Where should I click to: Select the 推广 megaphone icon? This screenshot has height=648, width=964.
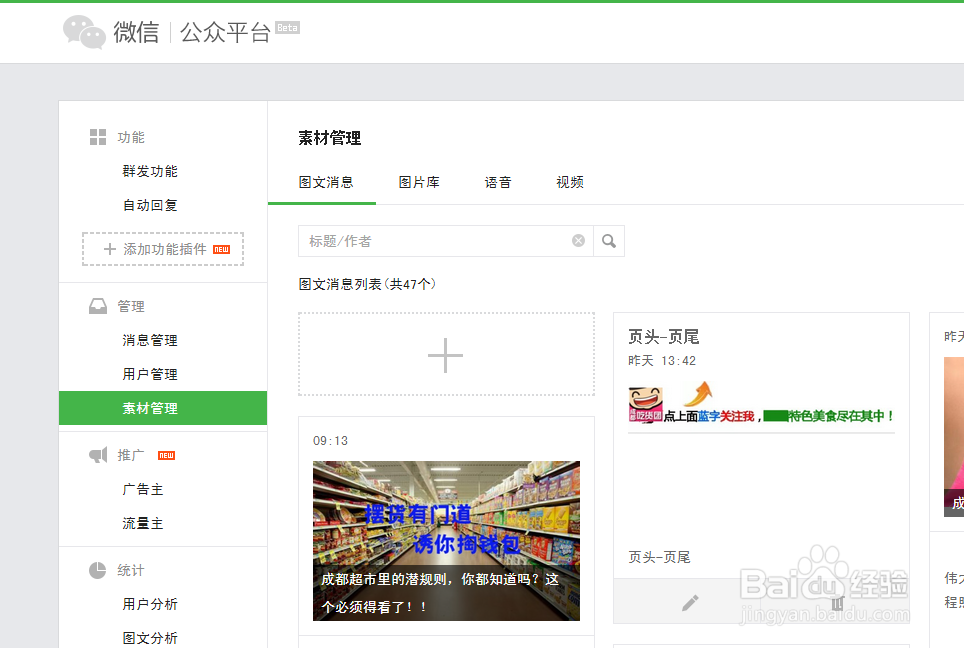pos(97,454)
